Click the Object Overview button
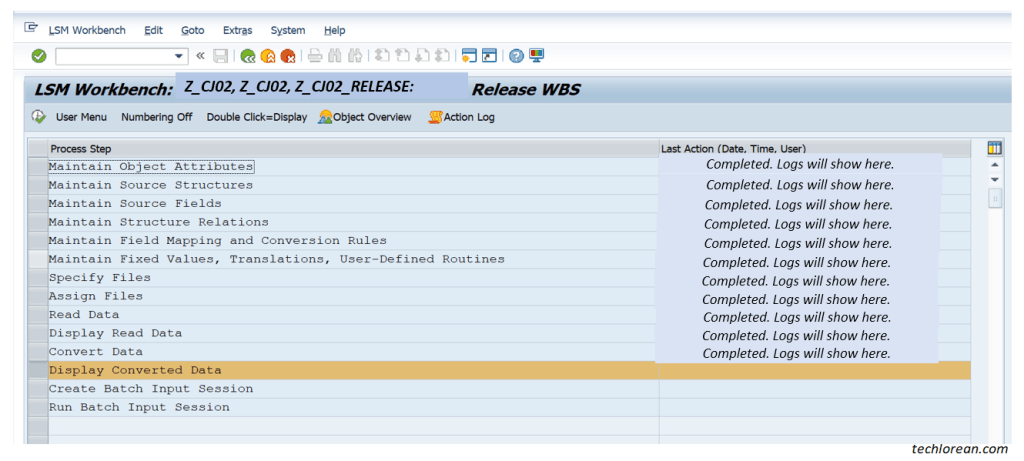 (365, 118)
